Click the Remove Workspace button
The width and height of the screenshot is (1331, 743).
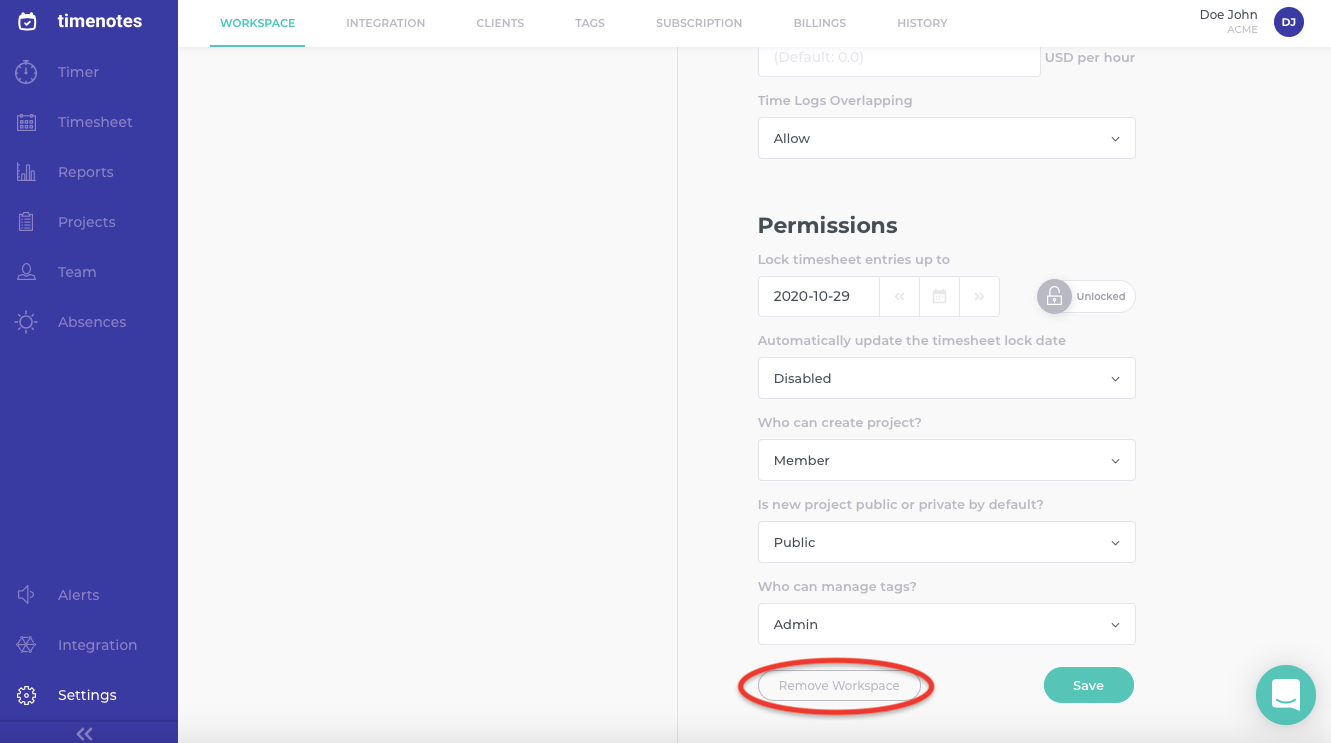[x=839, y=686]
